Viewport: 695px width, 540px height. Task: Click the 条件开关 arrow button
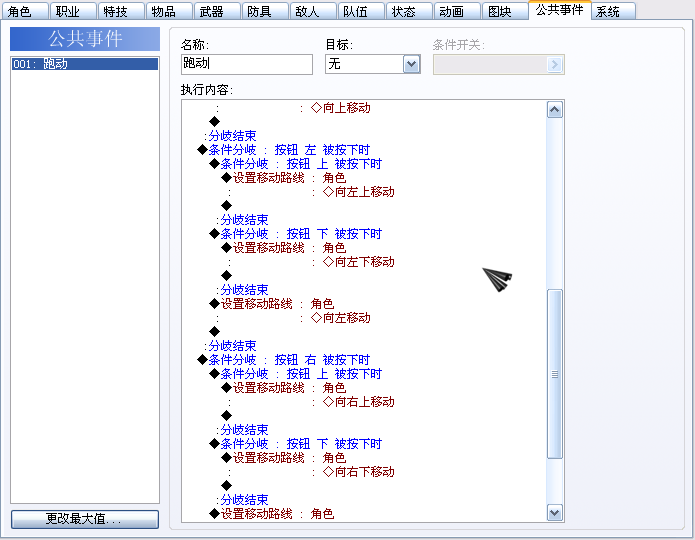point(554,65)
